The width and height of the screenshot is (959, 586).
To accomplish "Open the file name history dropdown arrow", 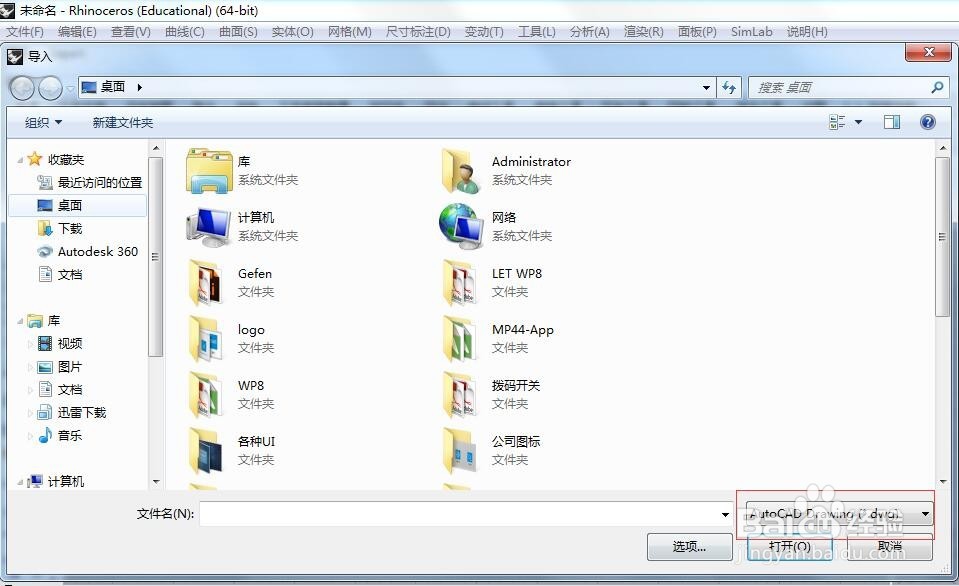I will click(725, 514).
